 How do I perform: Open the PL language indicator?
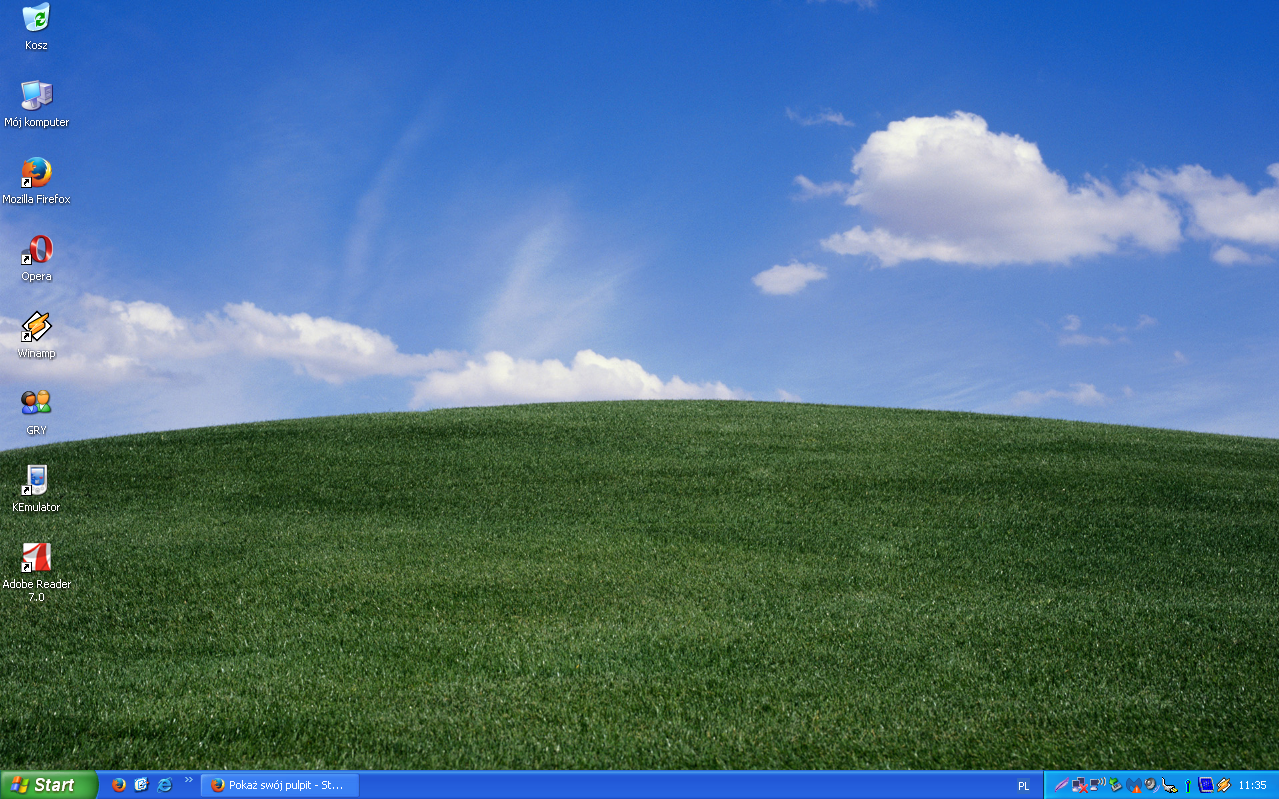(x=1023, y=786)
